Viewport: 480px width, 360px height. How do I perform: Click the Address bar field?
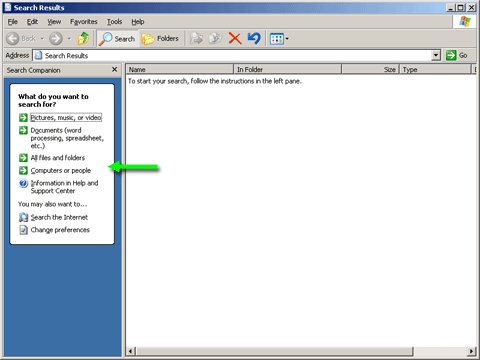(x=232, y=55)
